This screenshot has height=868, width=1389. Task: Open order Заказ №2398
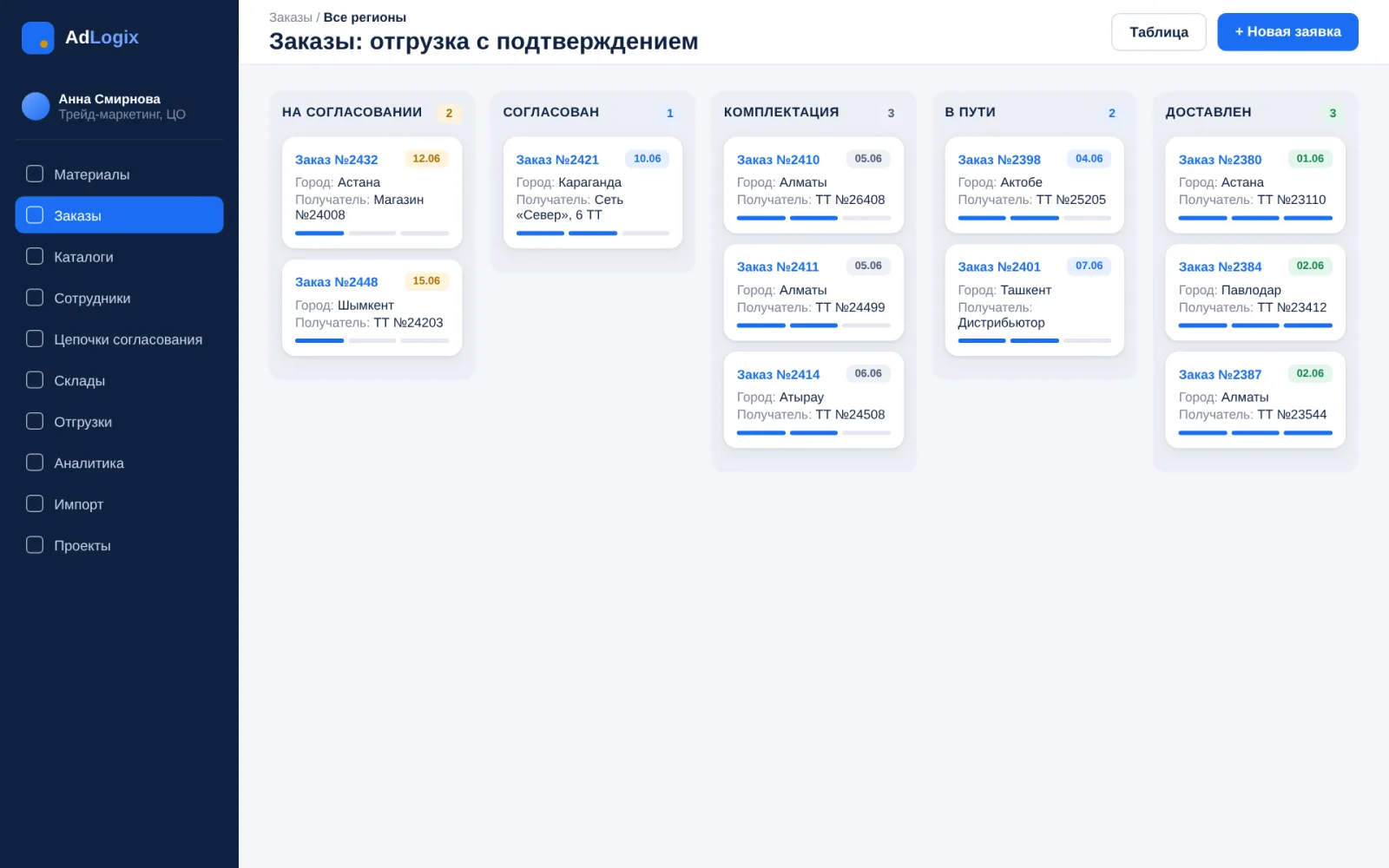pos(999,160)
